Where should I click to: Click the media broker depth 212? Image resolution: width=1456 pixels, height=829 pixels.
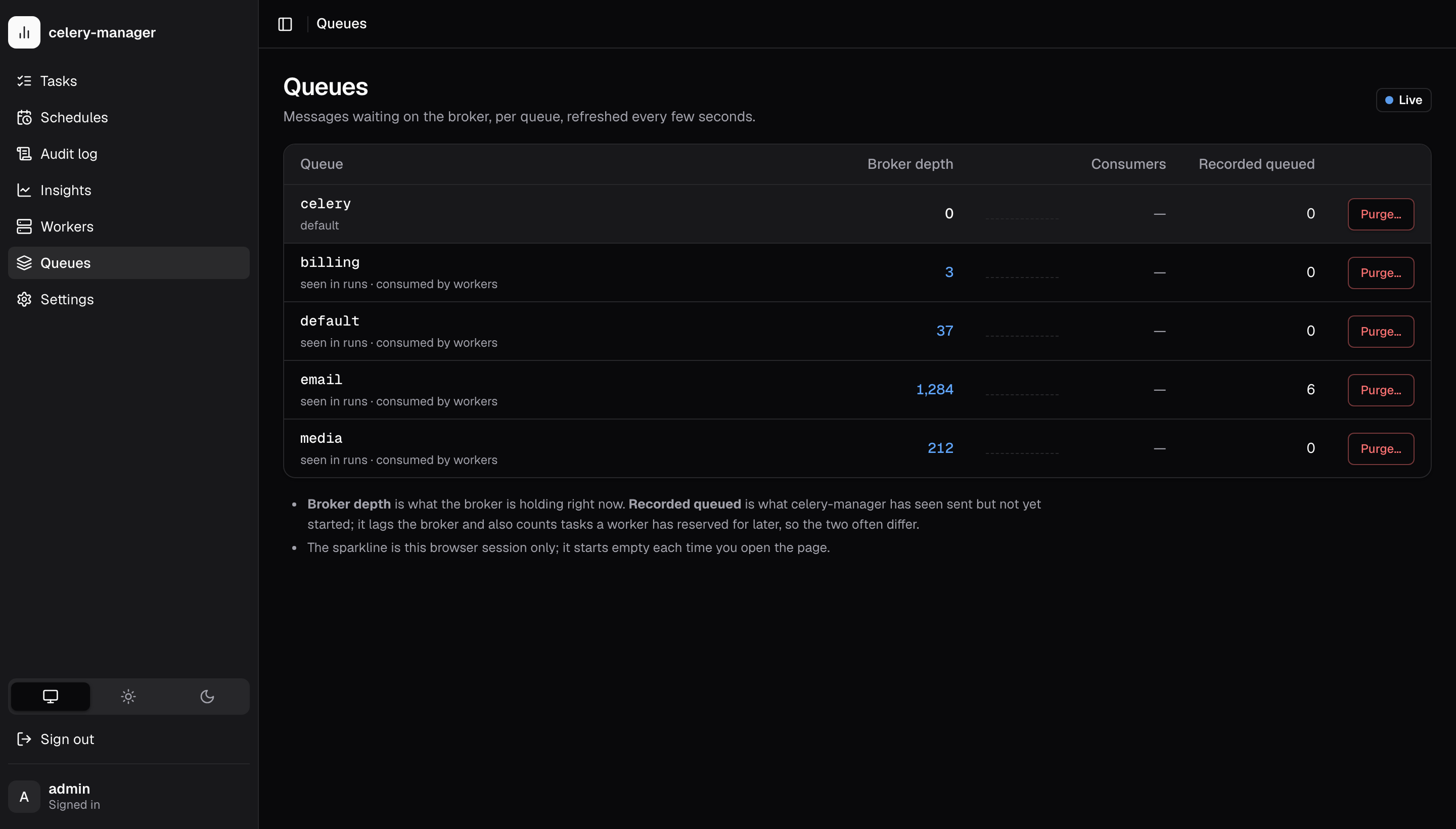[940, 448]
